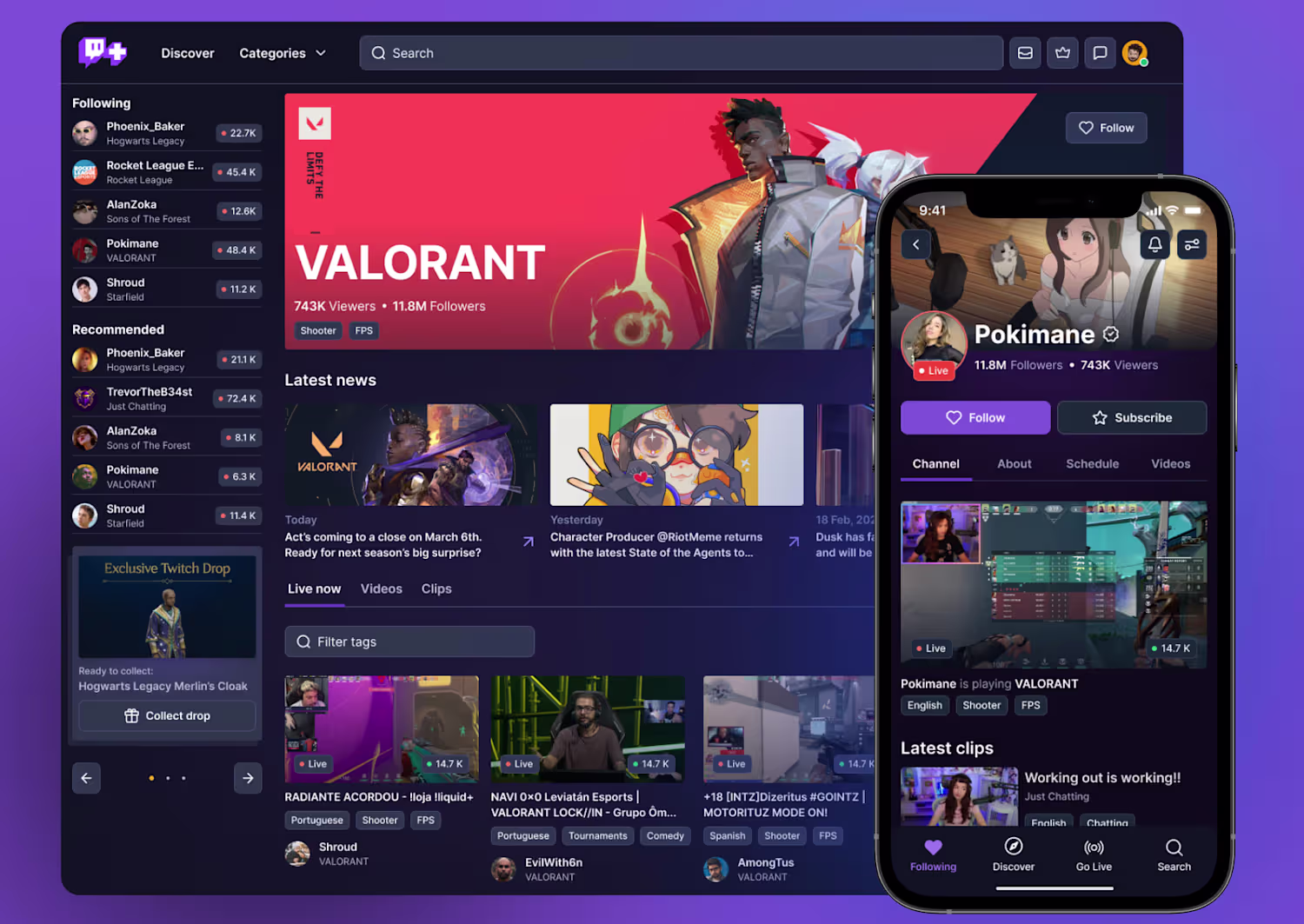Click the FPS tag under VALORANT banner
The width and height of the screenshot is (1304, 924).
pos(364,330)
